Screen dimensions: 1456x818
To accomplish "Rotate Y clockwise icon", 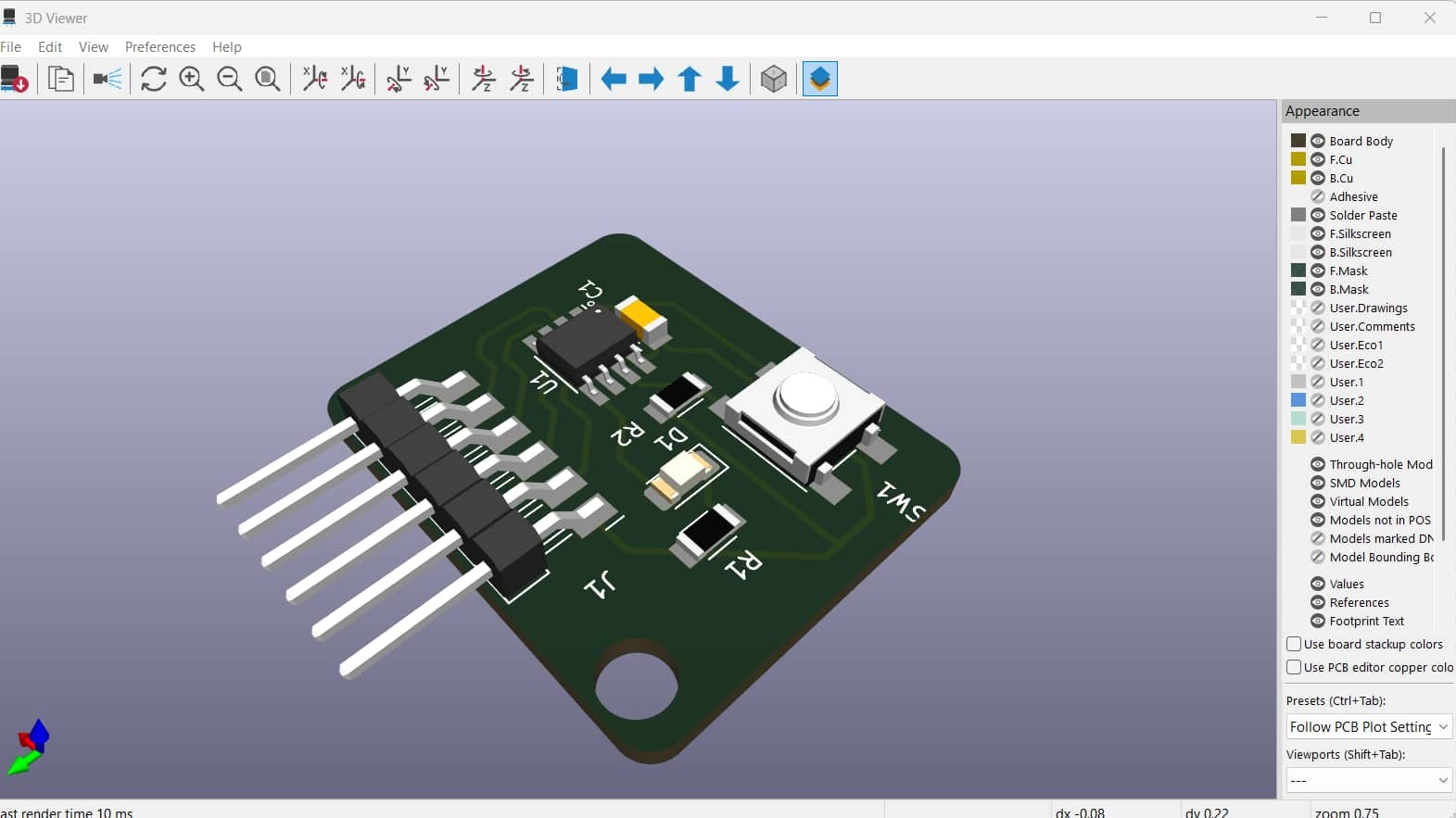I will pos(399,79).
